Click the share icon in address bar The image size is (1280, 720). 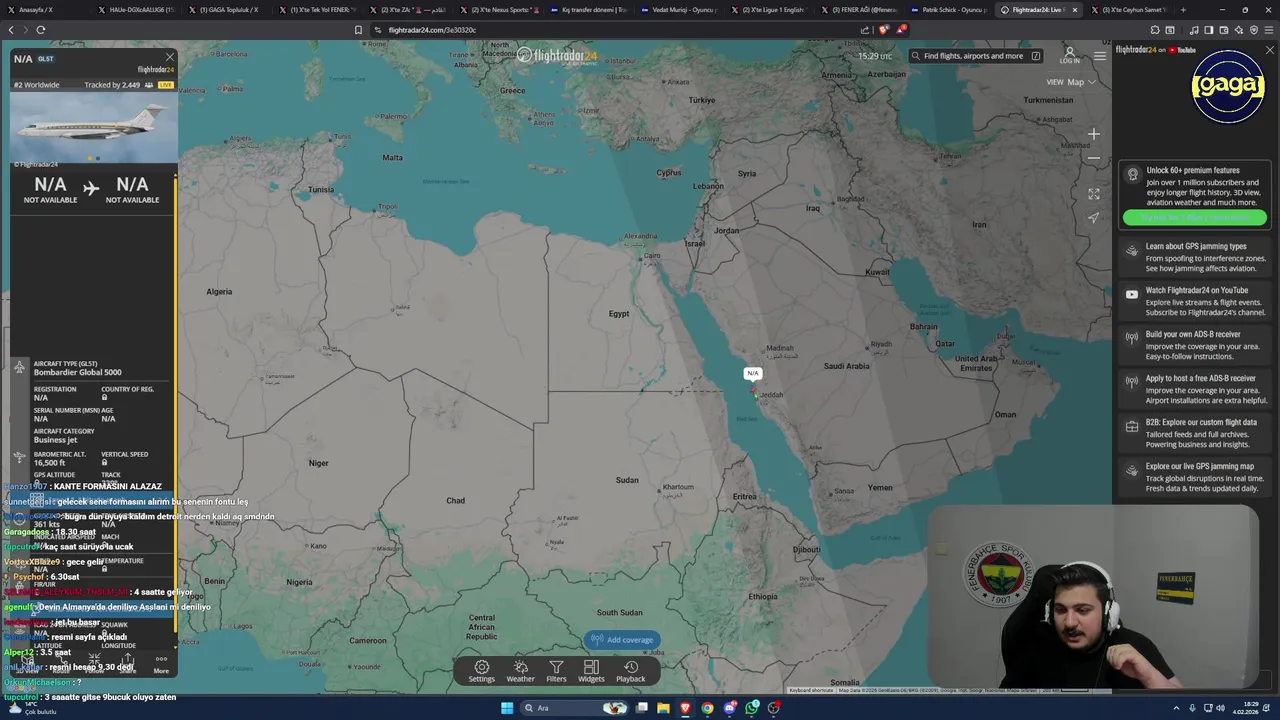(865, 30)
